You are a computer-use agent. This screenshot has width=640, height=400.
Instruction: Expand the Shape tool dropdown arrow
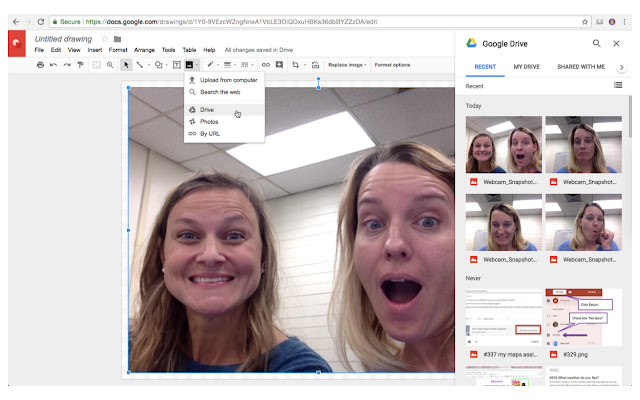click(167, 65)
